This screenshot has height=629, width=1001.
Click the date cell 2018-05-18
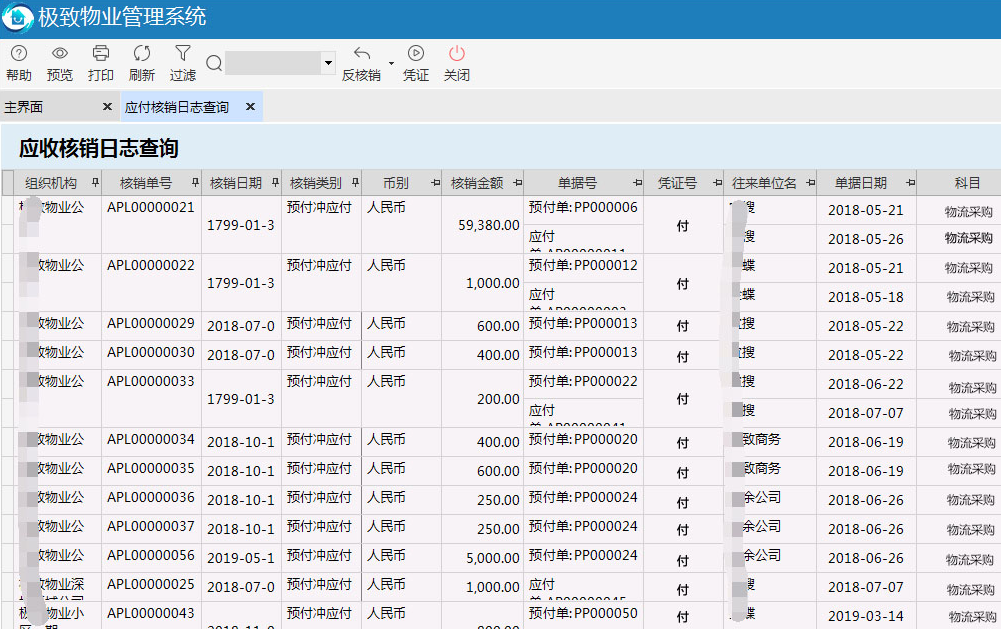click(866, 297)
